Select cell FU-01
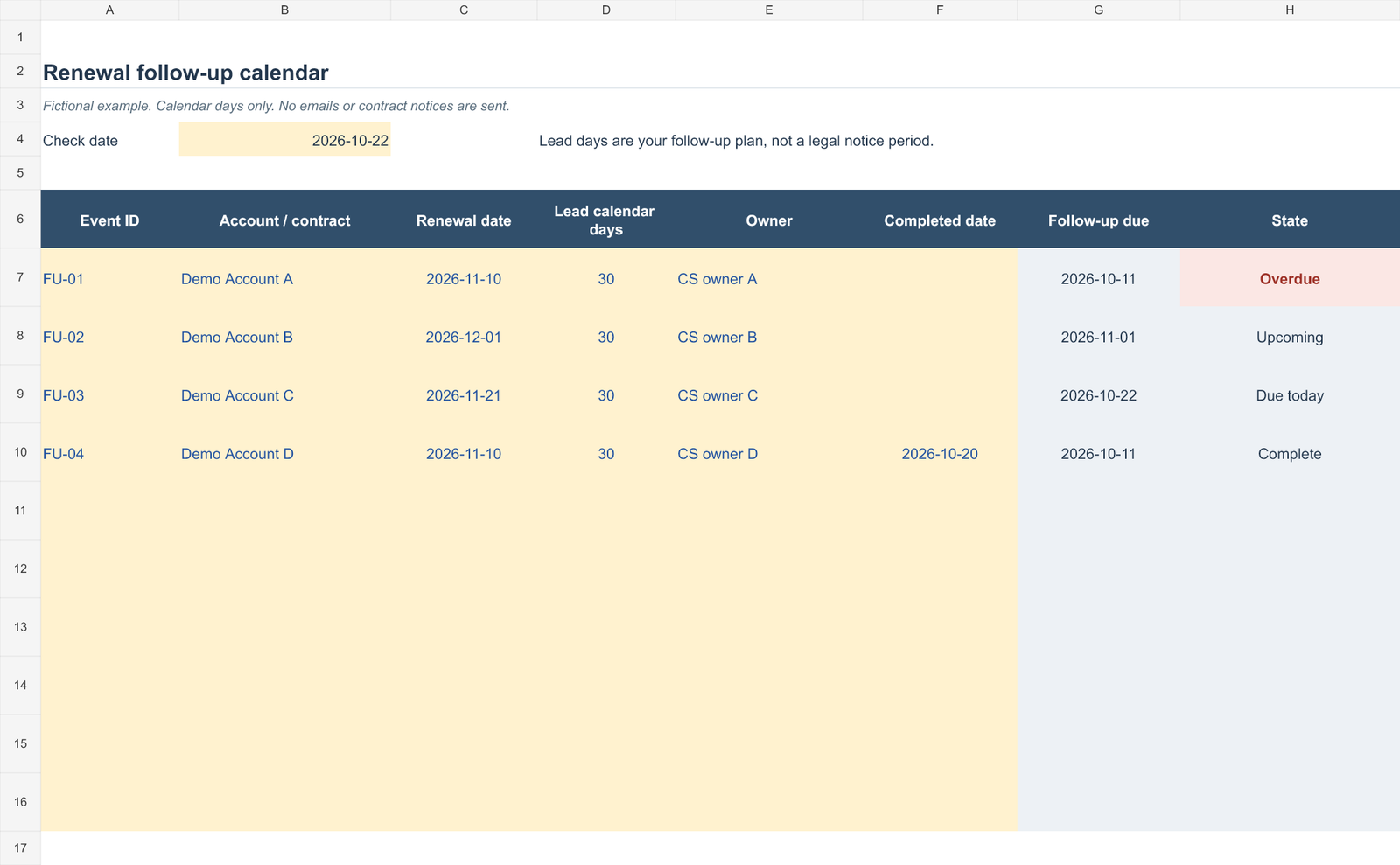Viewport: 1400px width, 865px height. 109,278
